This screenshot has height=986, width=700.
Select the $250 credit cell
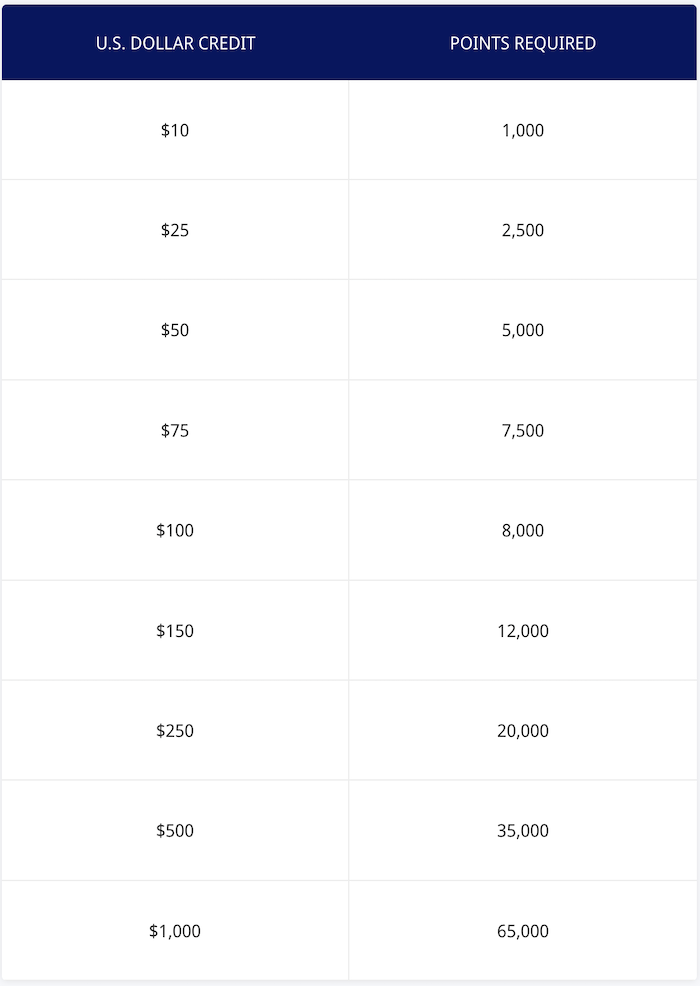point(175,731)
